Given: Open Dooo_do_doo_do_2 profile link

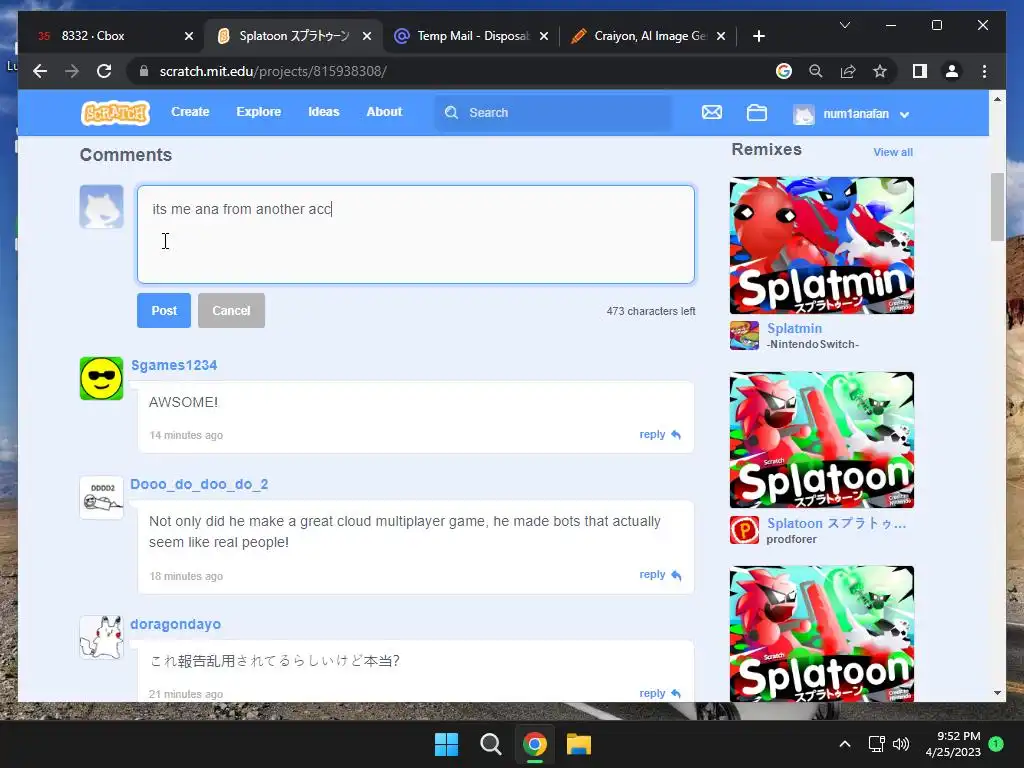Looking at the screenshot, I should tap(199, 484).
